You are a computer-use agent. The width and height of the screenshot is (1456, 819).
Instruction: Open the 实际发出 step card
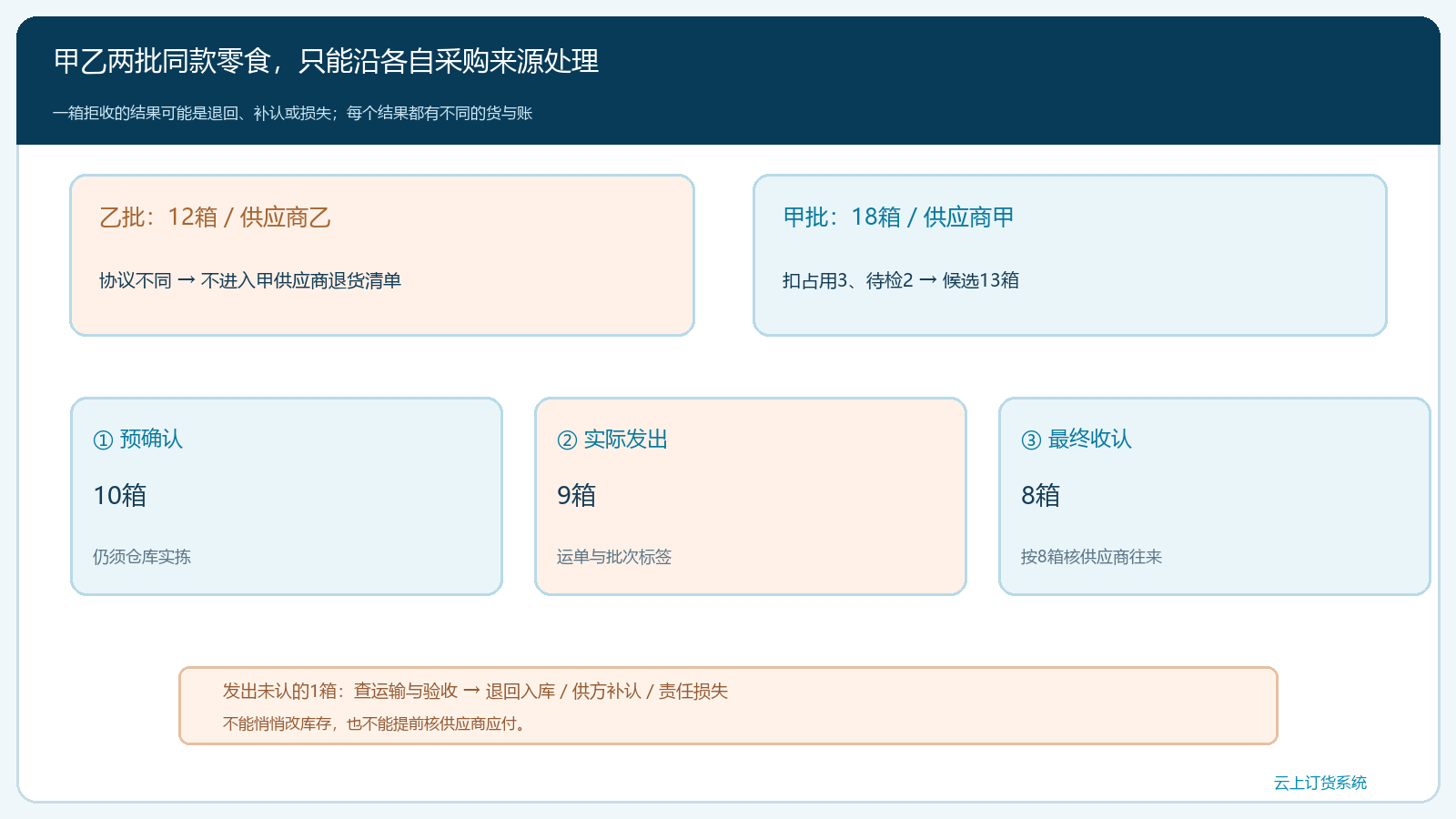pyautogui.click(x=751, y=496)
